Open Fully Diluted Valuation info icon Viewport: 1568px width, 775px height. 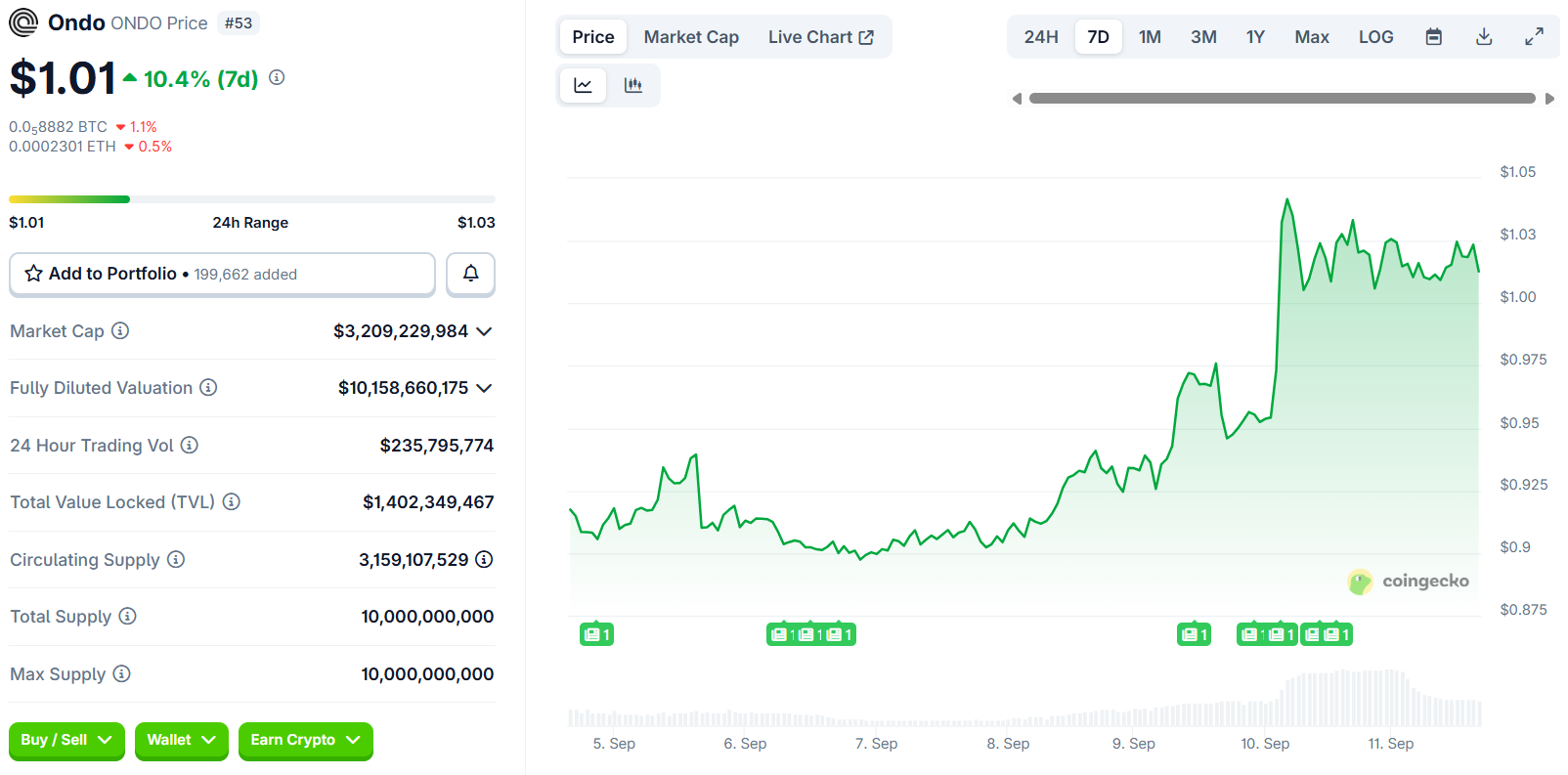(x=208, y=387)
